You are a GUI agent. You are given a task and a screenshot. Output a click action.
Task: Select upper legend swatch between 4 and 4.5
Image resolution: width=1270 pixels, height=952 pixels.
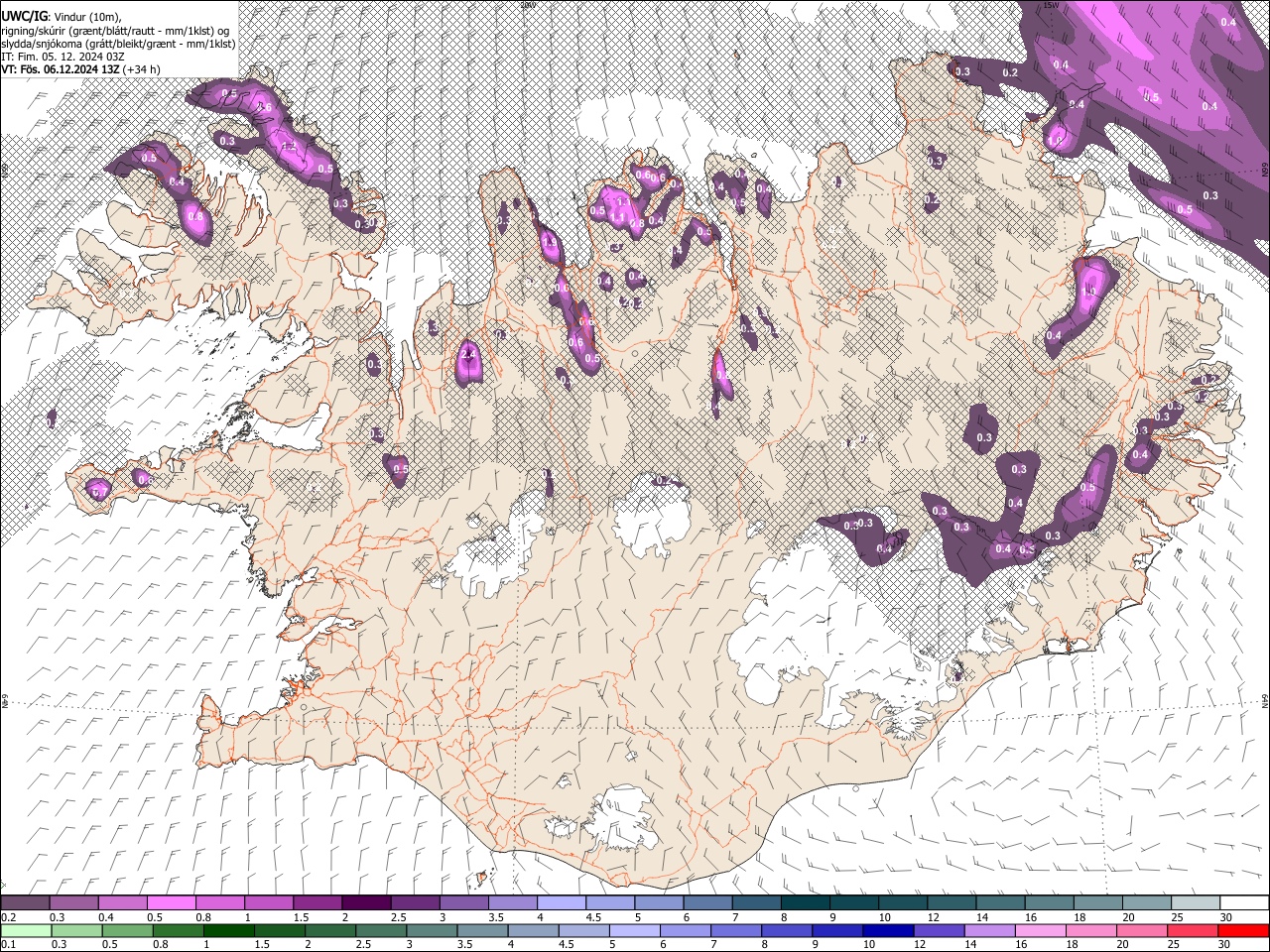(563, 902)
